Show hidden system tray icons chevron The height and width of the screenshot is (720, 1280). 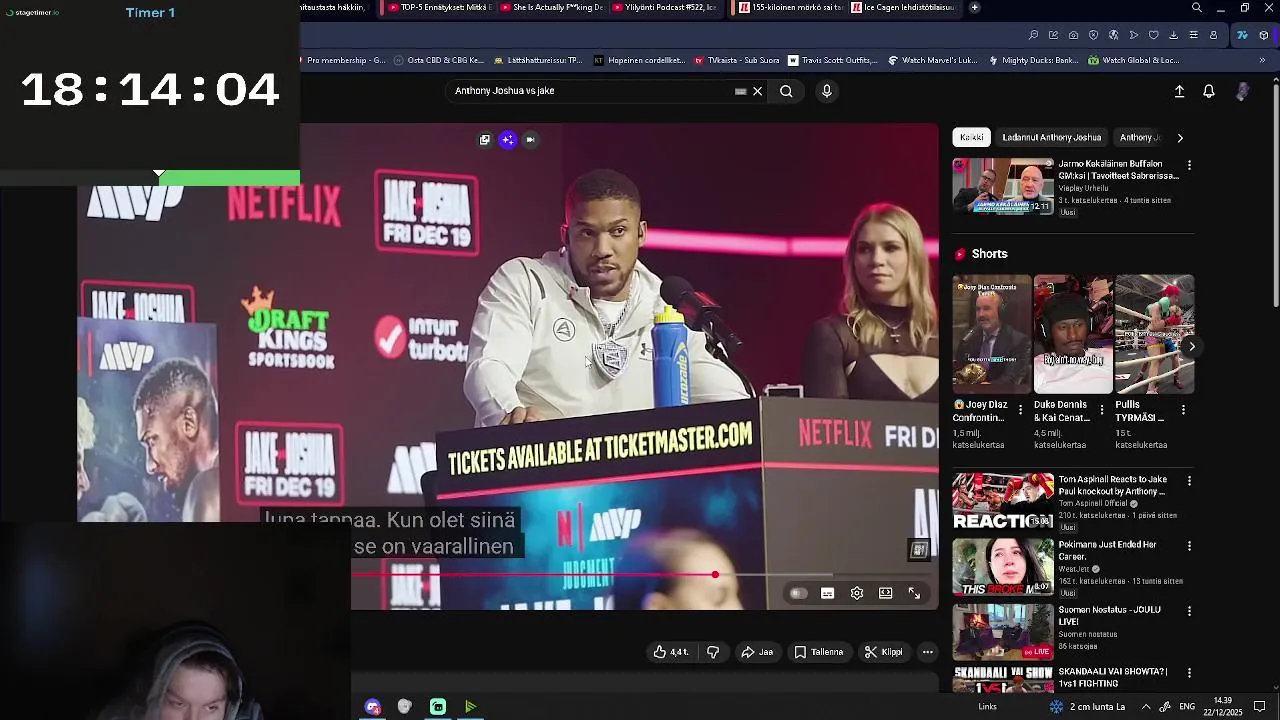tap(1146, 707)
